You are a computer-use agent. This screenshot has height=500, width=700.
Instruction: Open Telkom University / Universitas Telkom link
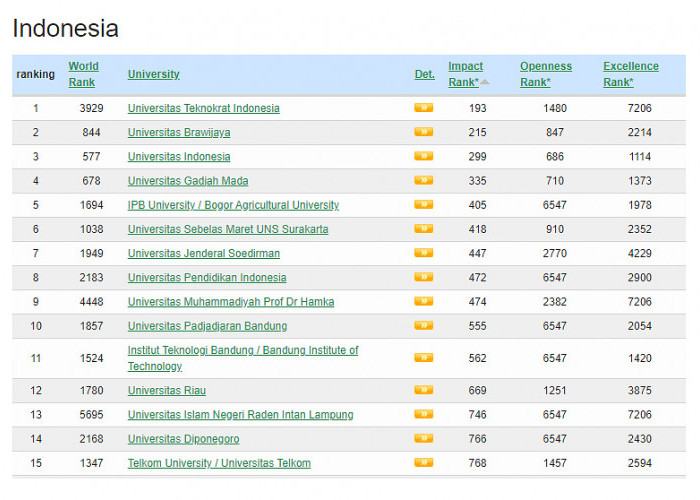pyautogui.click(x=219, y=463)
